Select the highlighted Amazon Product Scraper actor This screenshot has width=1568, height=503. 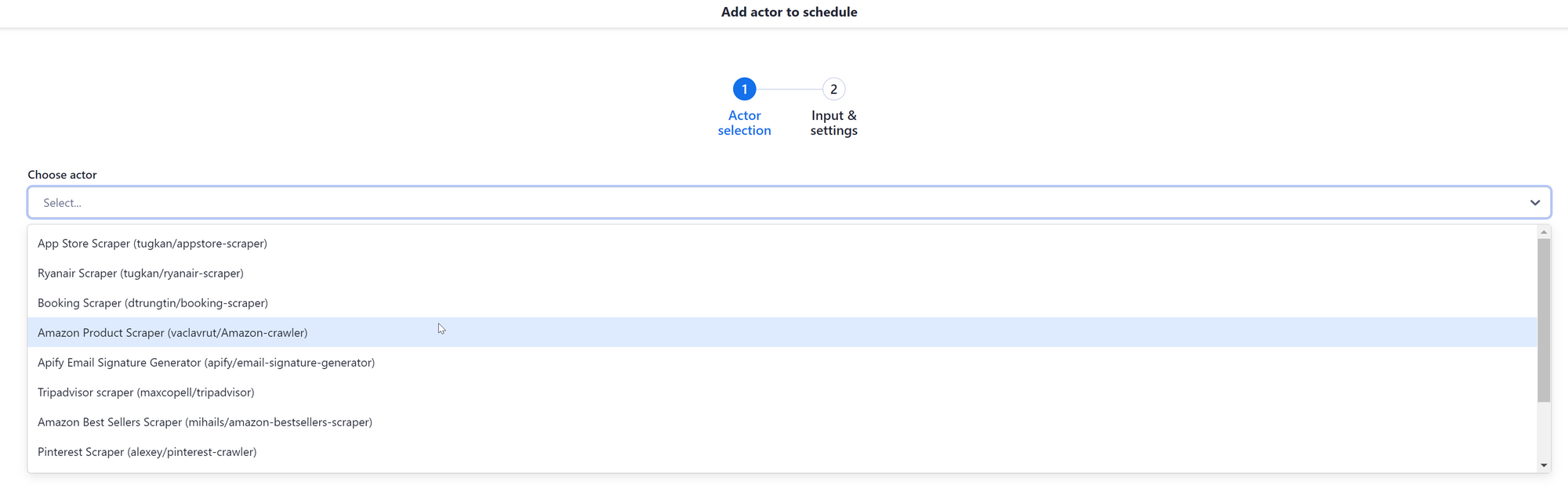point(172,332)
